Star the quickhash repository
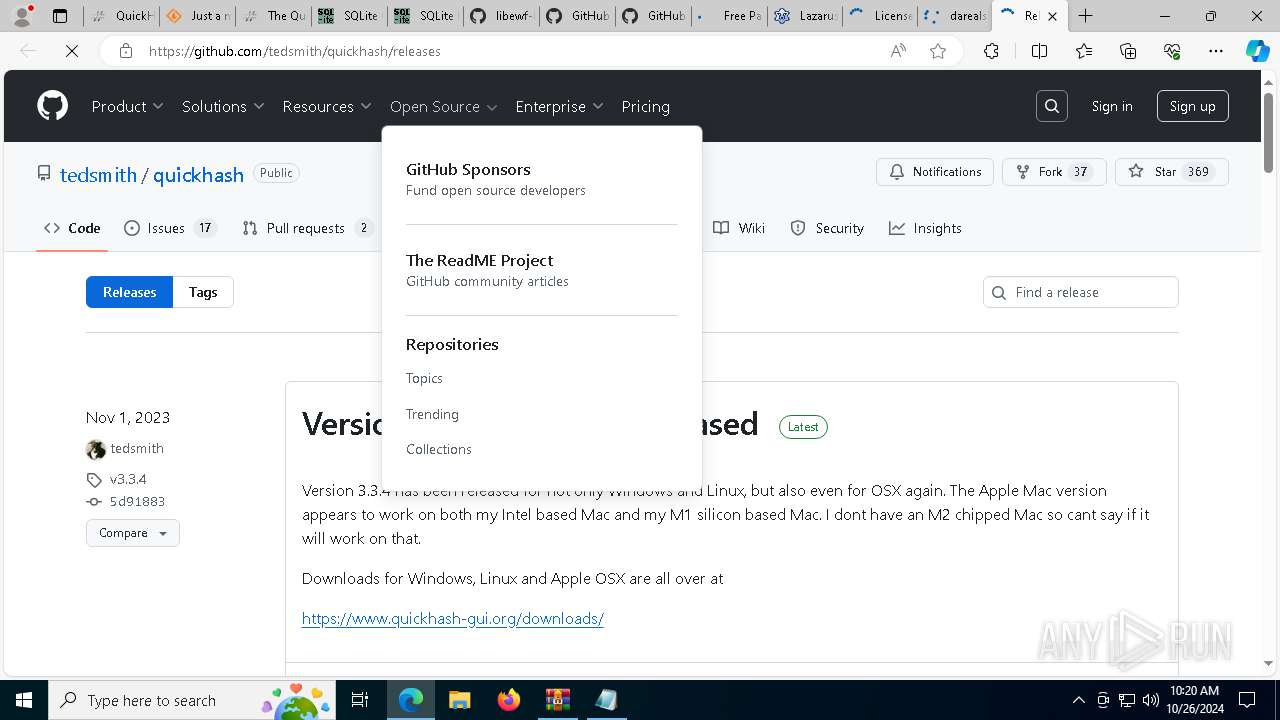1280x720 pixels. (1172, 172)
